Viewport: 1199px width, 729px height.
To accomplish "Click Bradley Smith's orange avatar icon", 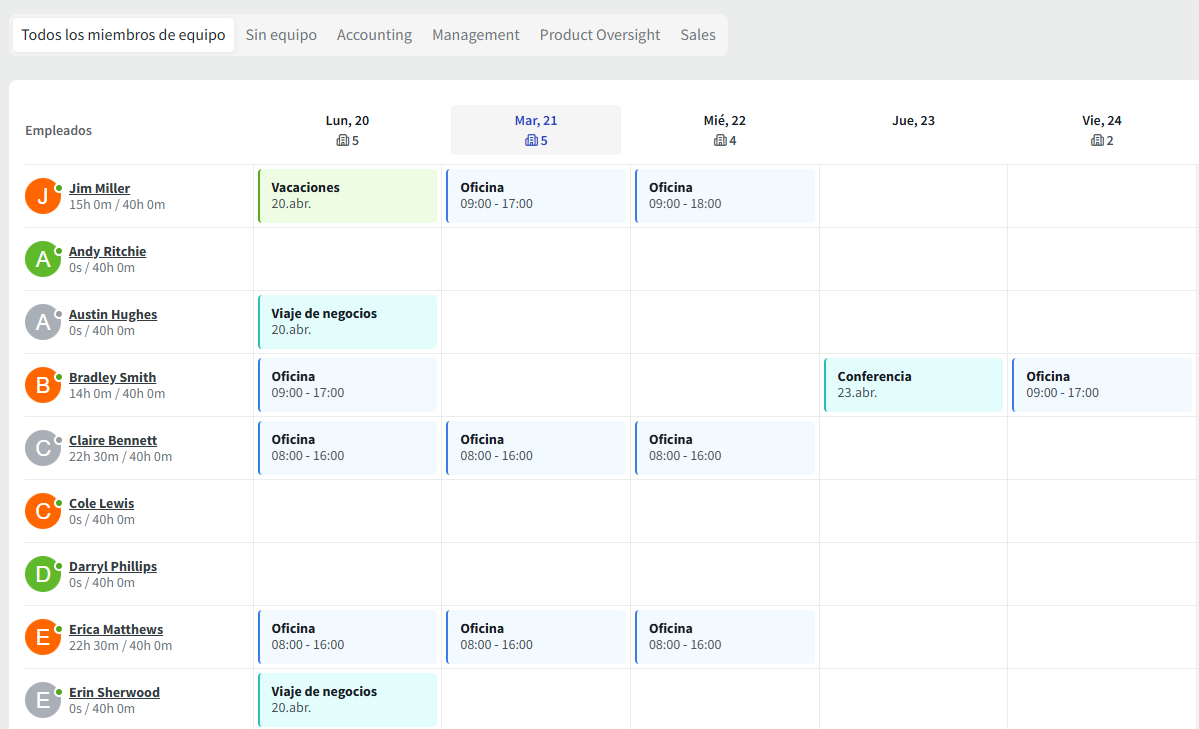I will click(43, 385).
